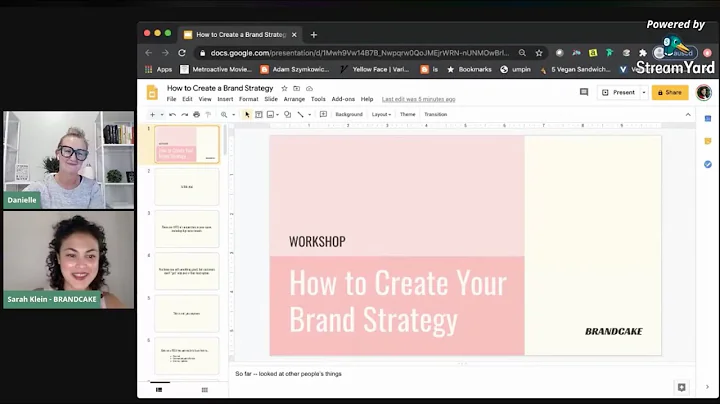Redo the last action
Image resolution: width=720 pixels, height=404 pixels.
pos(185,114)
